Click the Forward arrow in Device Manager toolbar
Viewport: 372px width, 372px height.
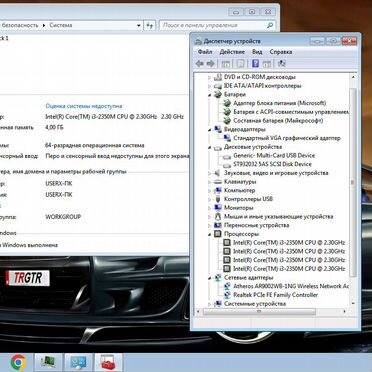(x=210, y=64)
